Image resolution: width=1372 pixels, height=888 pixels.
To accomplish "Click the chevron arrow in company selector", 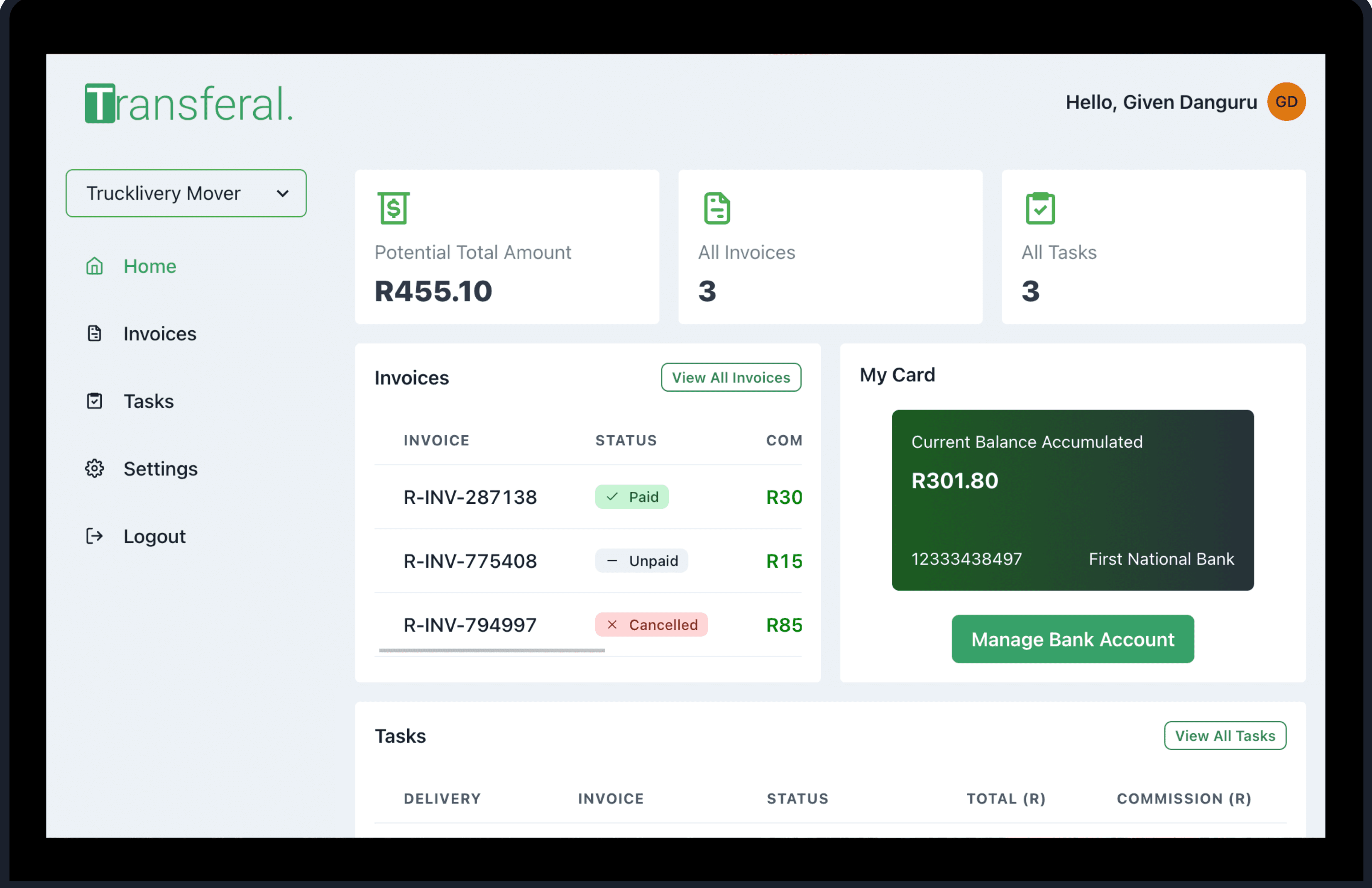I will coord(282,194).
